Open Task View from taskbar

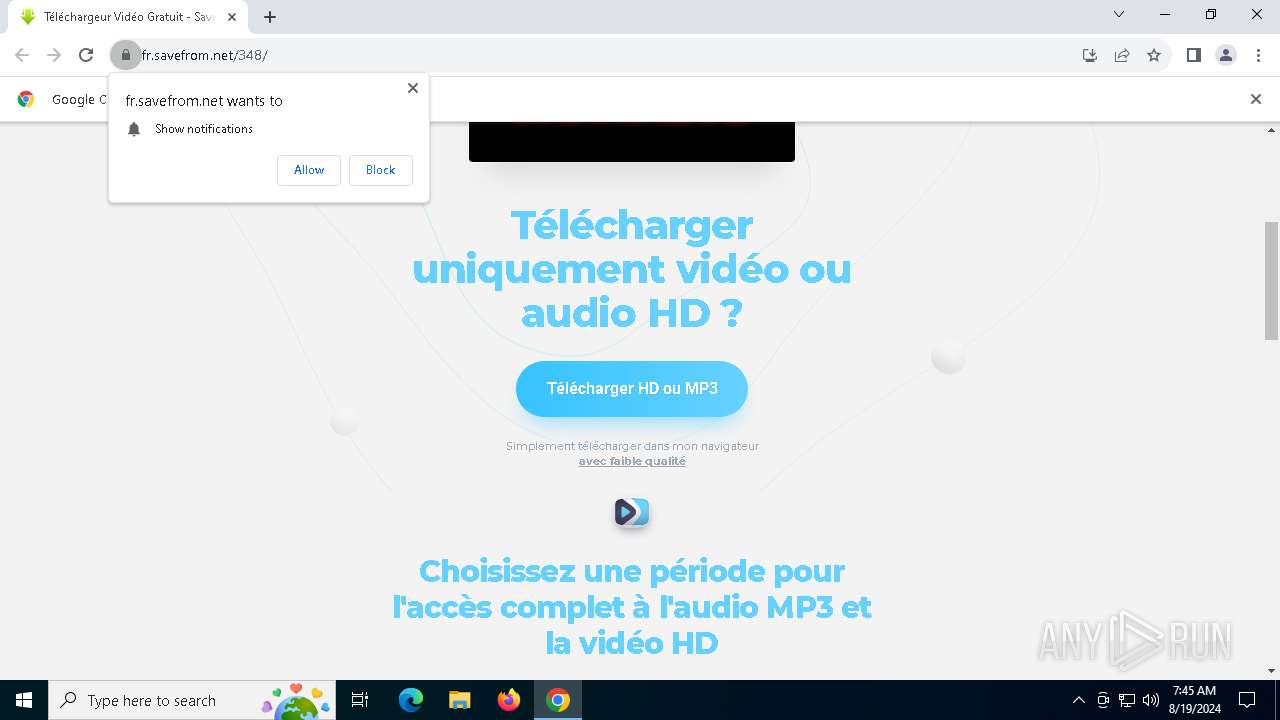pyautogui.click(x=360, y=700)
